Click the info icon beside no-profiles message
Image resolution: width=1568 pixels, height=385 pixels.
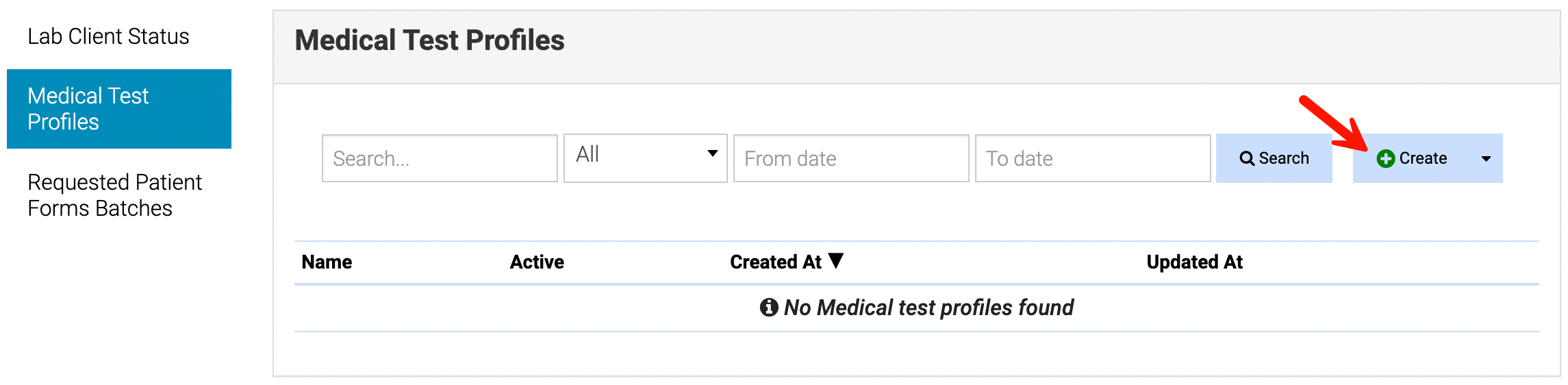(x=769, y=308)
